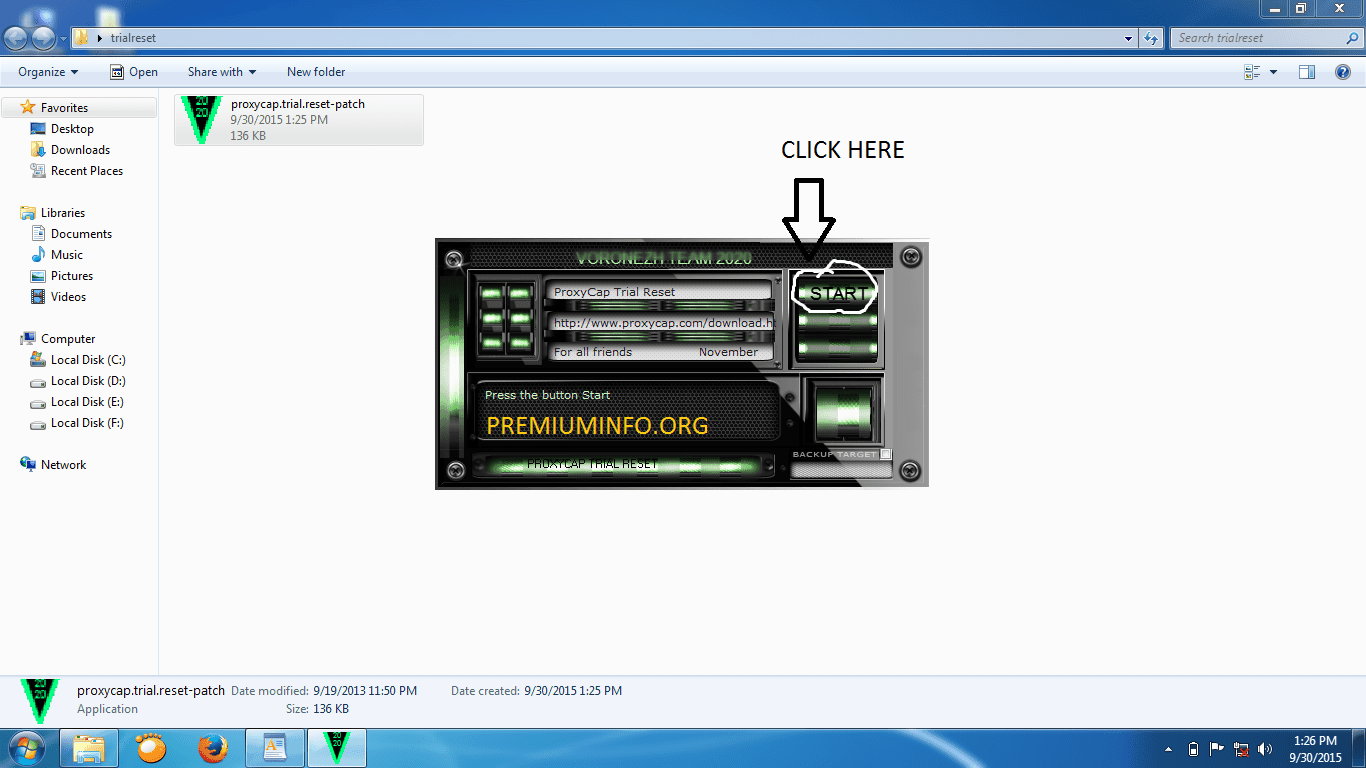The image size is (1366, 768).
Task: Open the Organize menu
Action: tap(48, 72)
